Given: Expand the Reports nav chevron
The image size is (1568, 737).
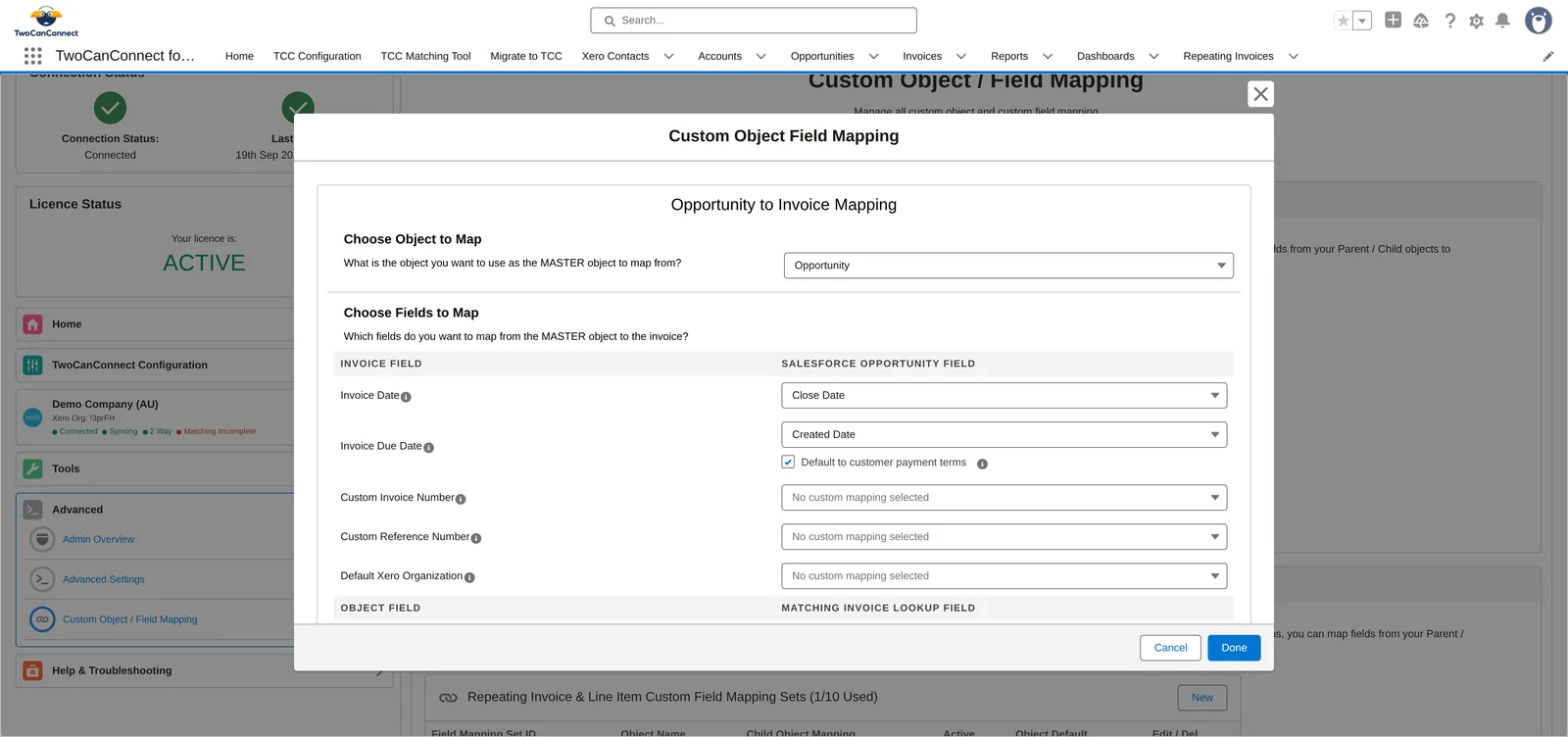Looking at the screenshot, I should 1048,57.
